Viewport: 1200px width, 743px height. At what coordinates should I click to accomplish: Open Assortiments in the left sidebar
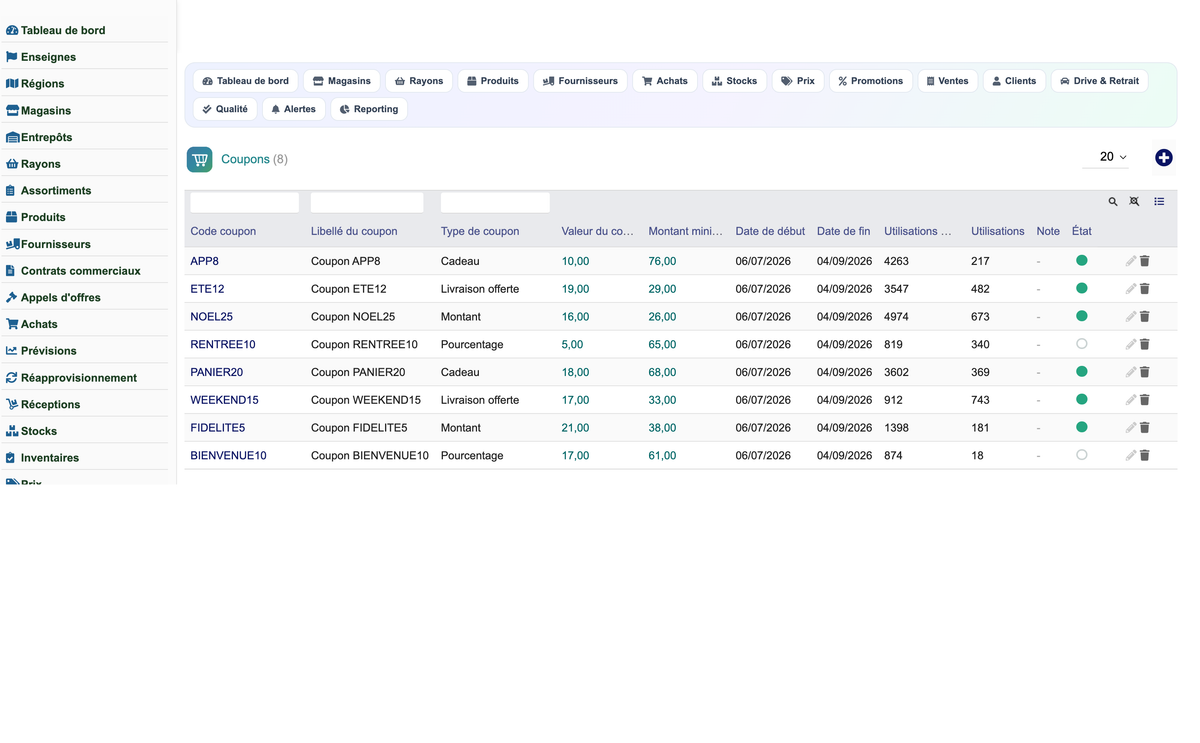coord(56,190)
